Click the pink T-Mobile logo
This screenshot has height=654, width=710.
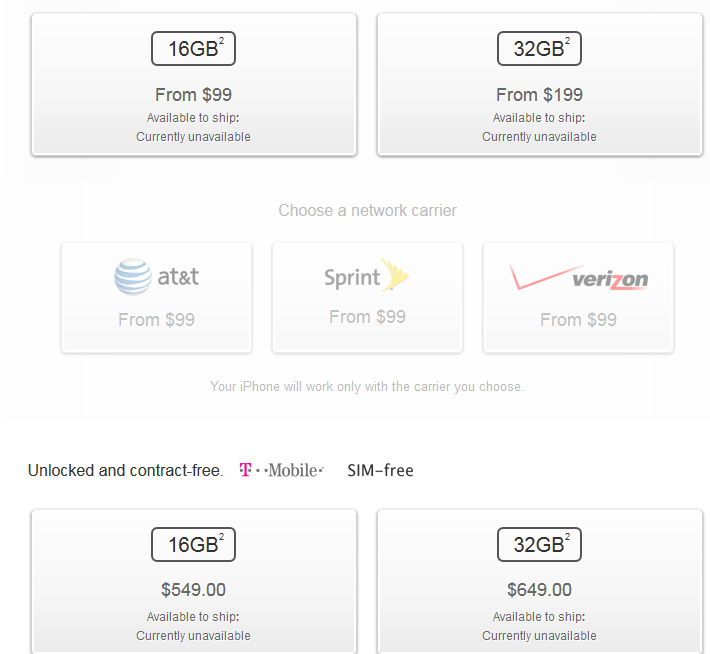(x=281, y=470)
